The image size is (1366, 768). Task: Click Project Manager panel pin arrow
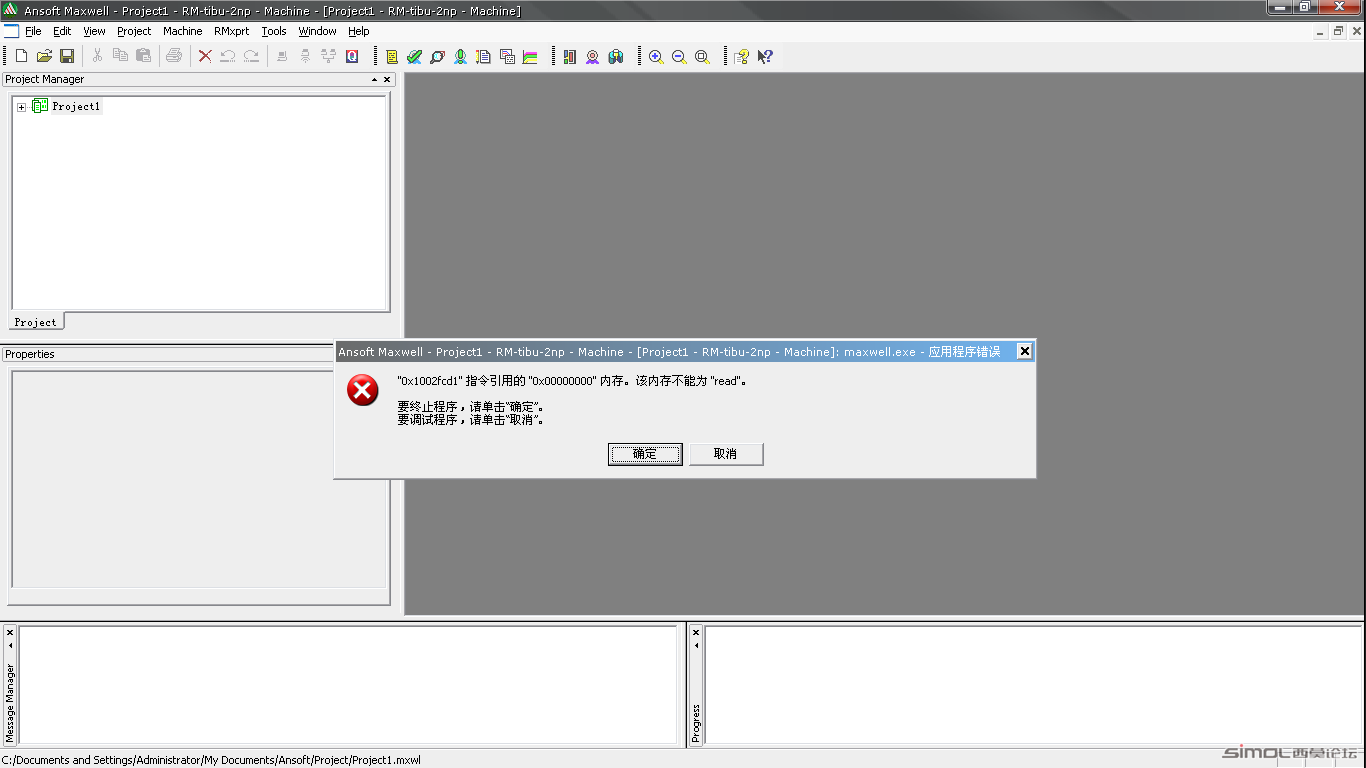tap(374, 79)
